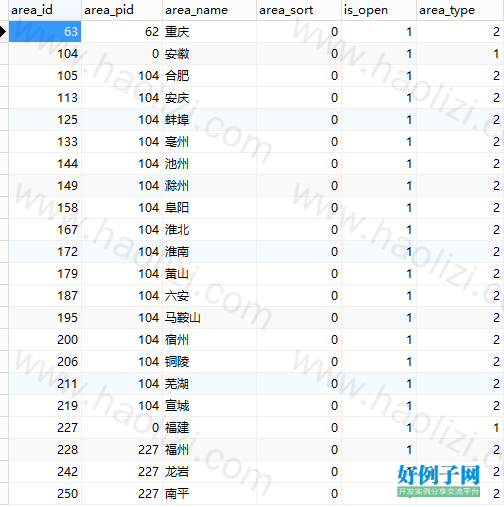504x507 pixels.
Task: Click the area_sort column header
Action: [299, 10]
